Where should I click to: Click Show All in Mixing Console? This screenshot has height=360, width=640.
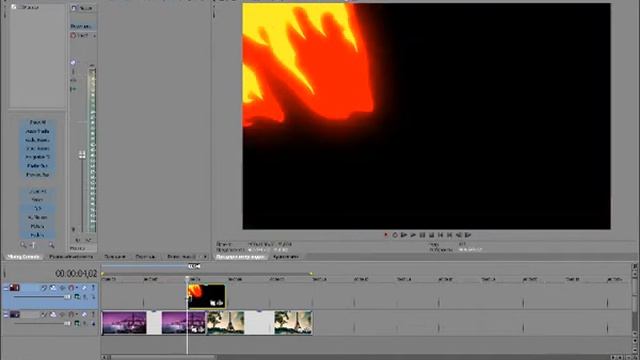point(38,122)
